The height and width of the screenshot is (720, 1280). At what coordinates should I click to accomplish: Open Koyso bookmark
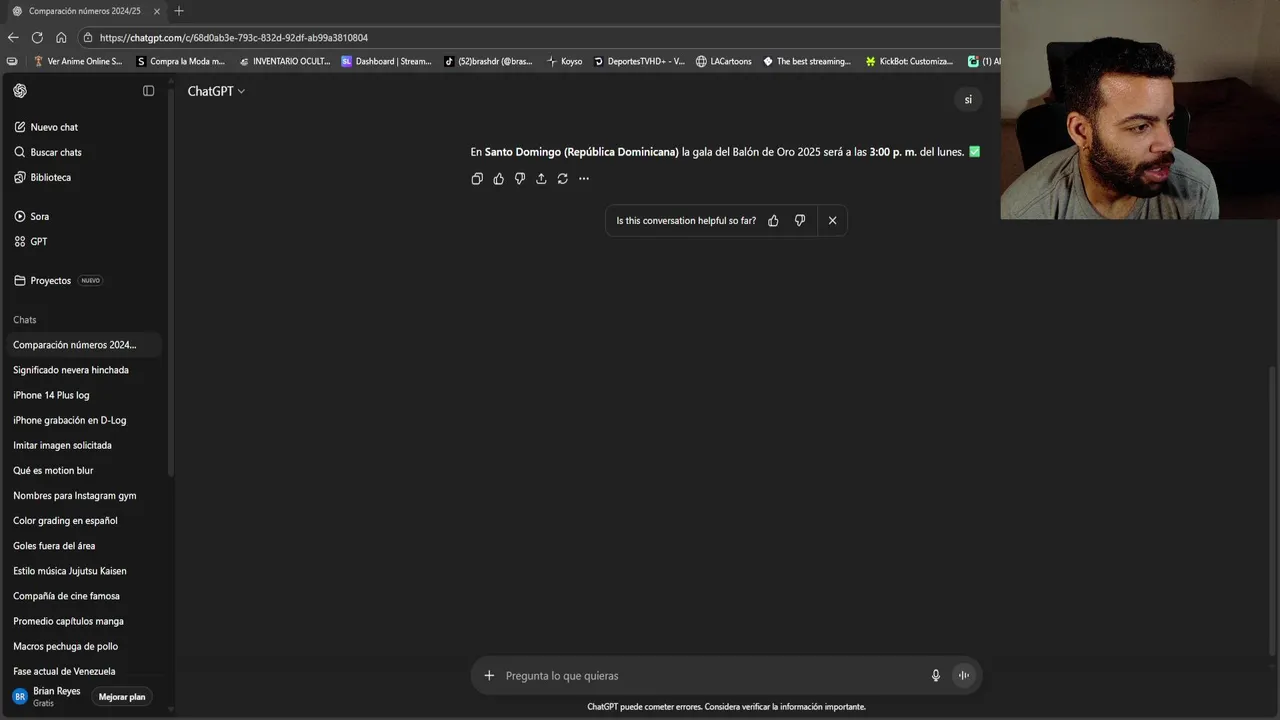pos(564,61)
